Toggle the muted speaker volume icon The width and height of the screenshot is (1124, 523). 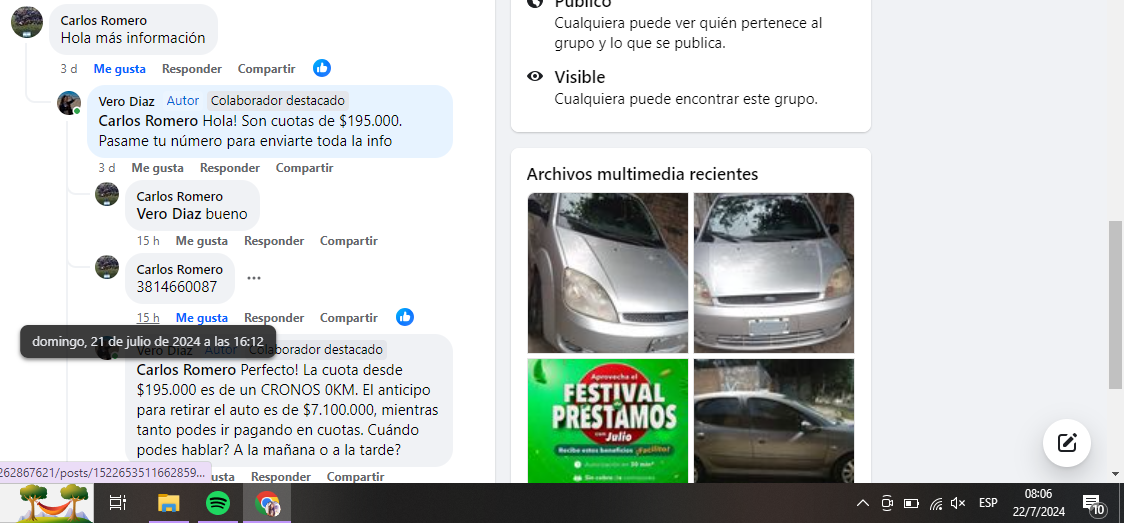coord(958,503)
